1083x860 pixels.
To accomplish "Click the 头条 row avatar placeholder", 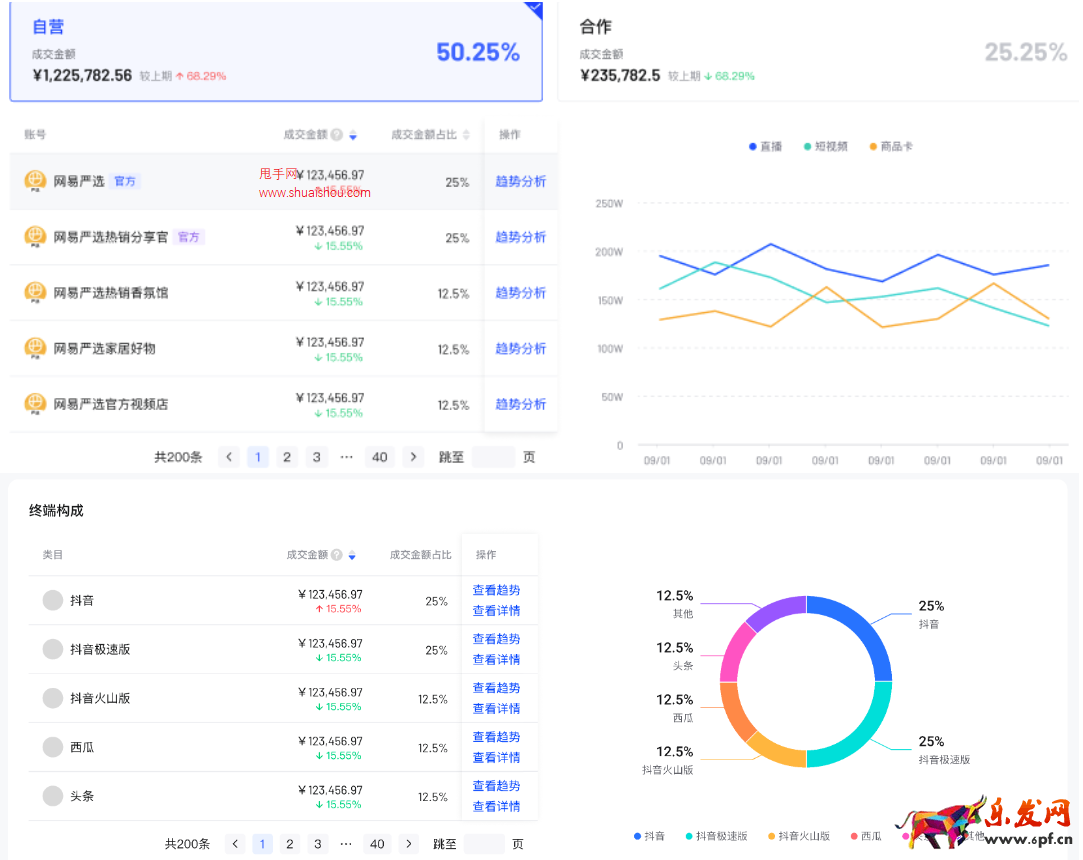I will [53, 796].
